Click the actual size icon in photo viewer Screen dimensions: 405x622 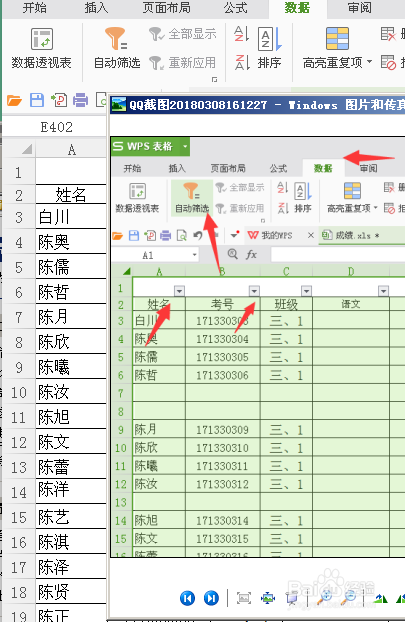[268, 598]
